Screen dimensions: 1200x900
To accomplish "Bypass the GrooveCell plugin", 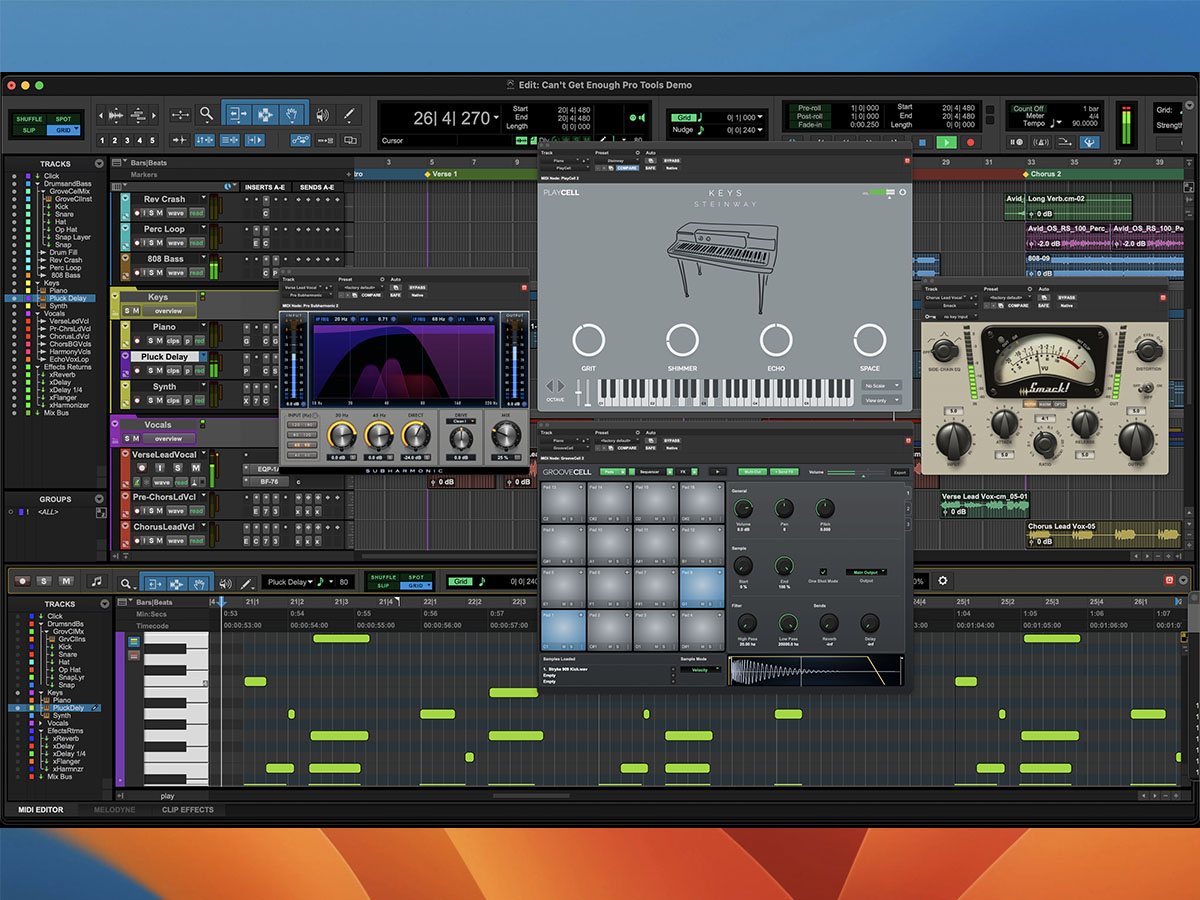I will coord(672,440).
